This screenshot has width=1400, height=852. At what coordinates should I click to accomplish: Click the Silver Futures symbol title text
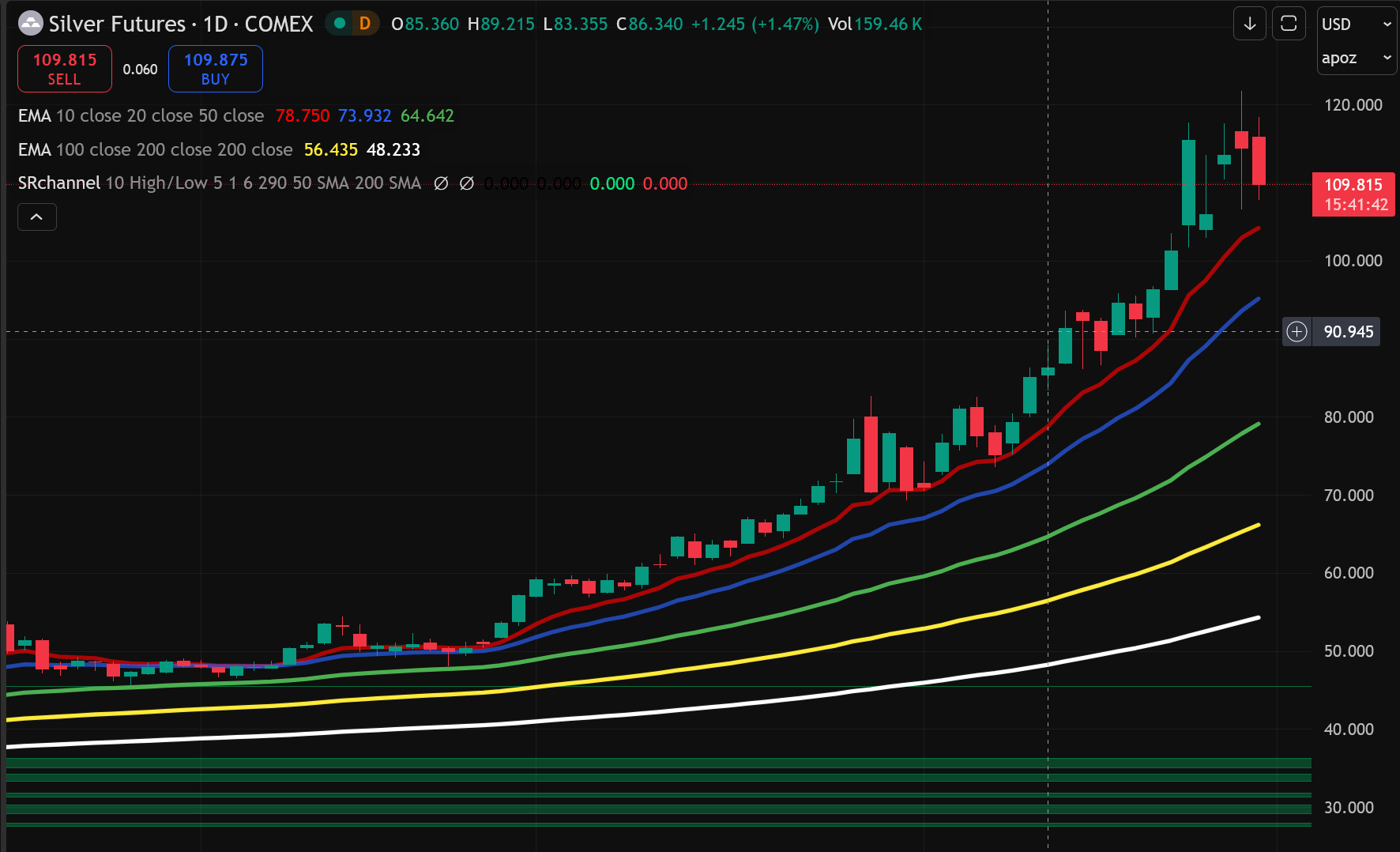tap(181, 24)
